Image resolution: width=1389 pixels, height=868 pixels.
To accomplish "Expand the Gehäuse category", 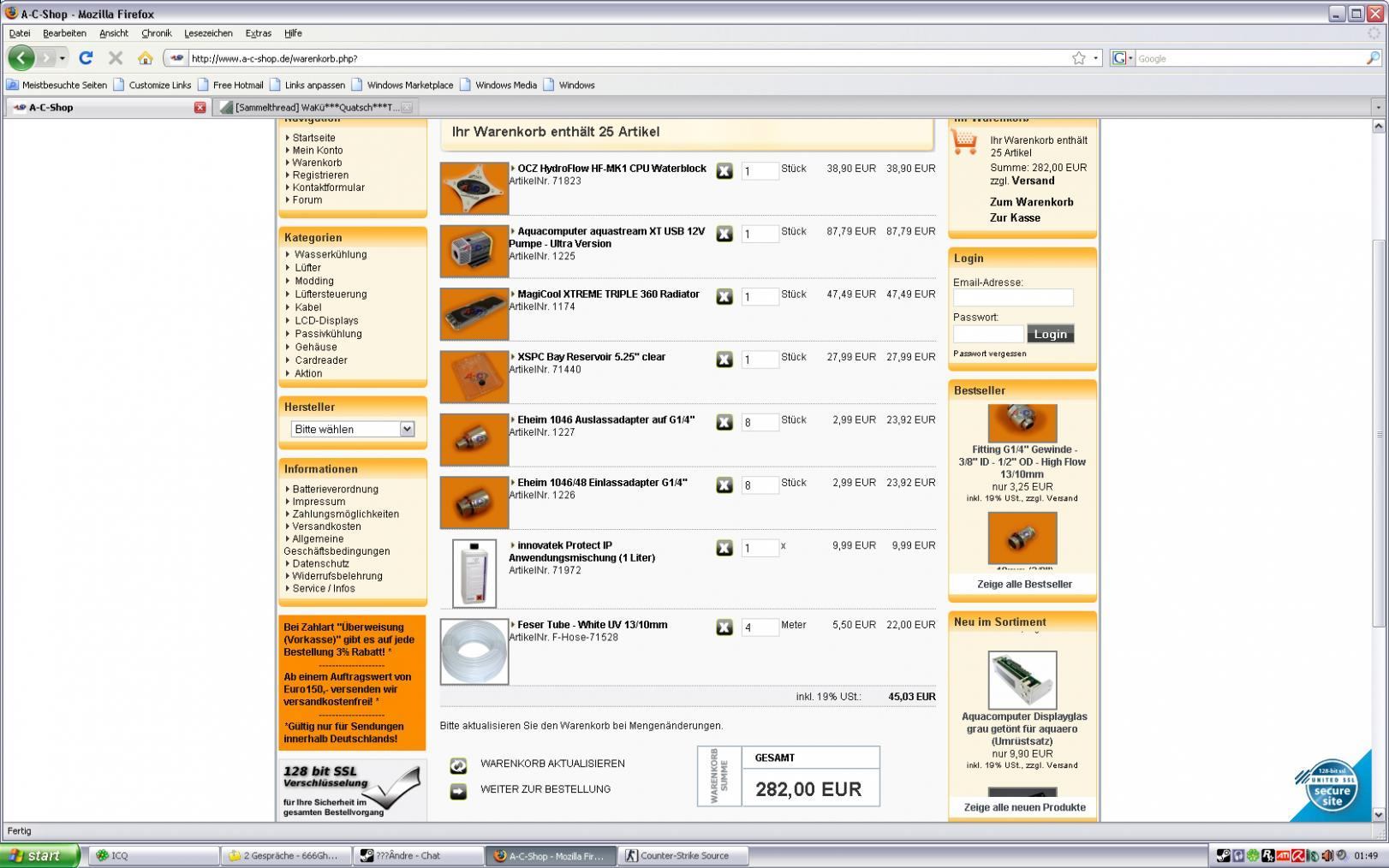I will coord(316,347).
